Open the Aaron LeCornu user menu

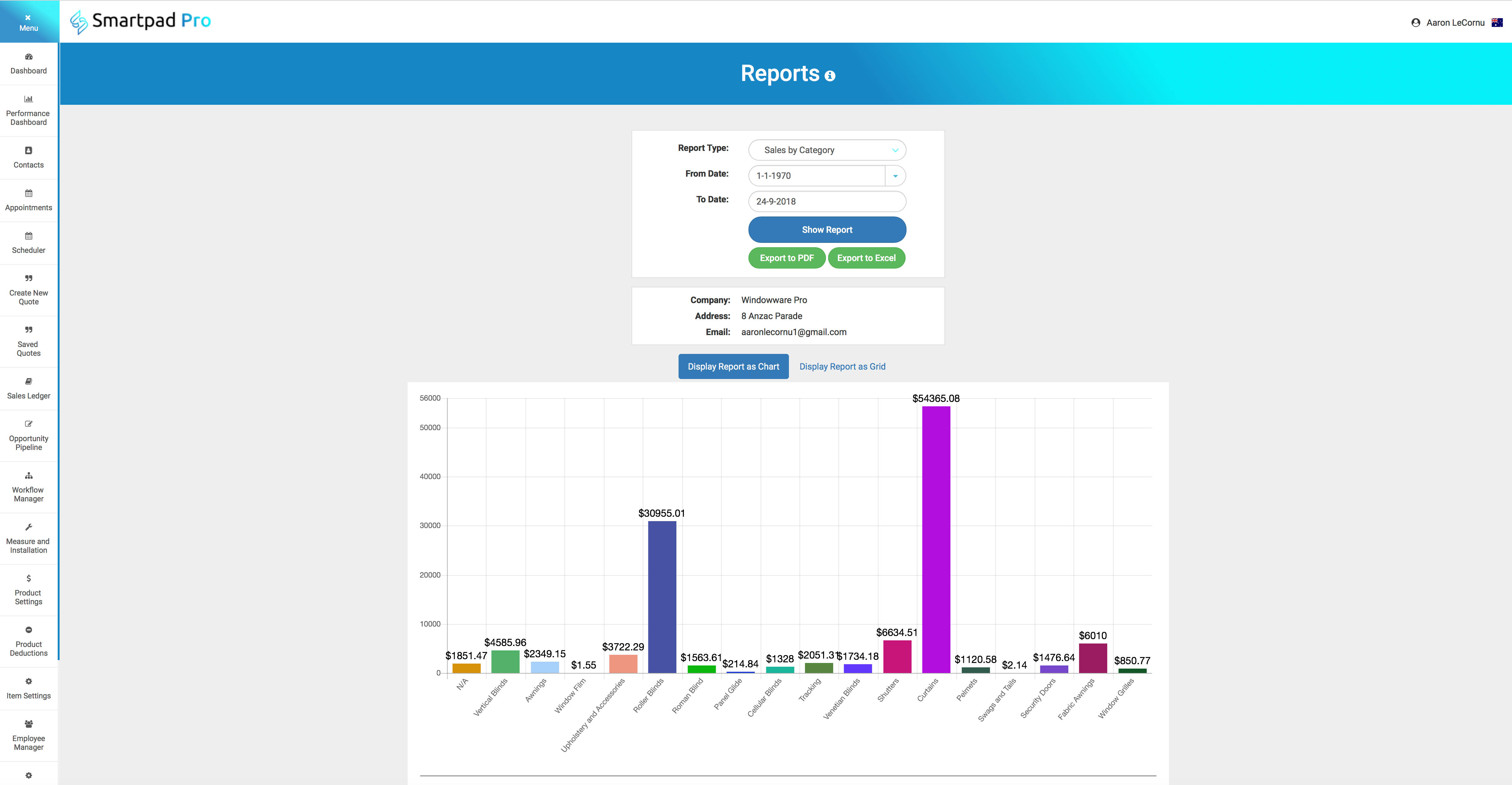tap(1448, 22)
